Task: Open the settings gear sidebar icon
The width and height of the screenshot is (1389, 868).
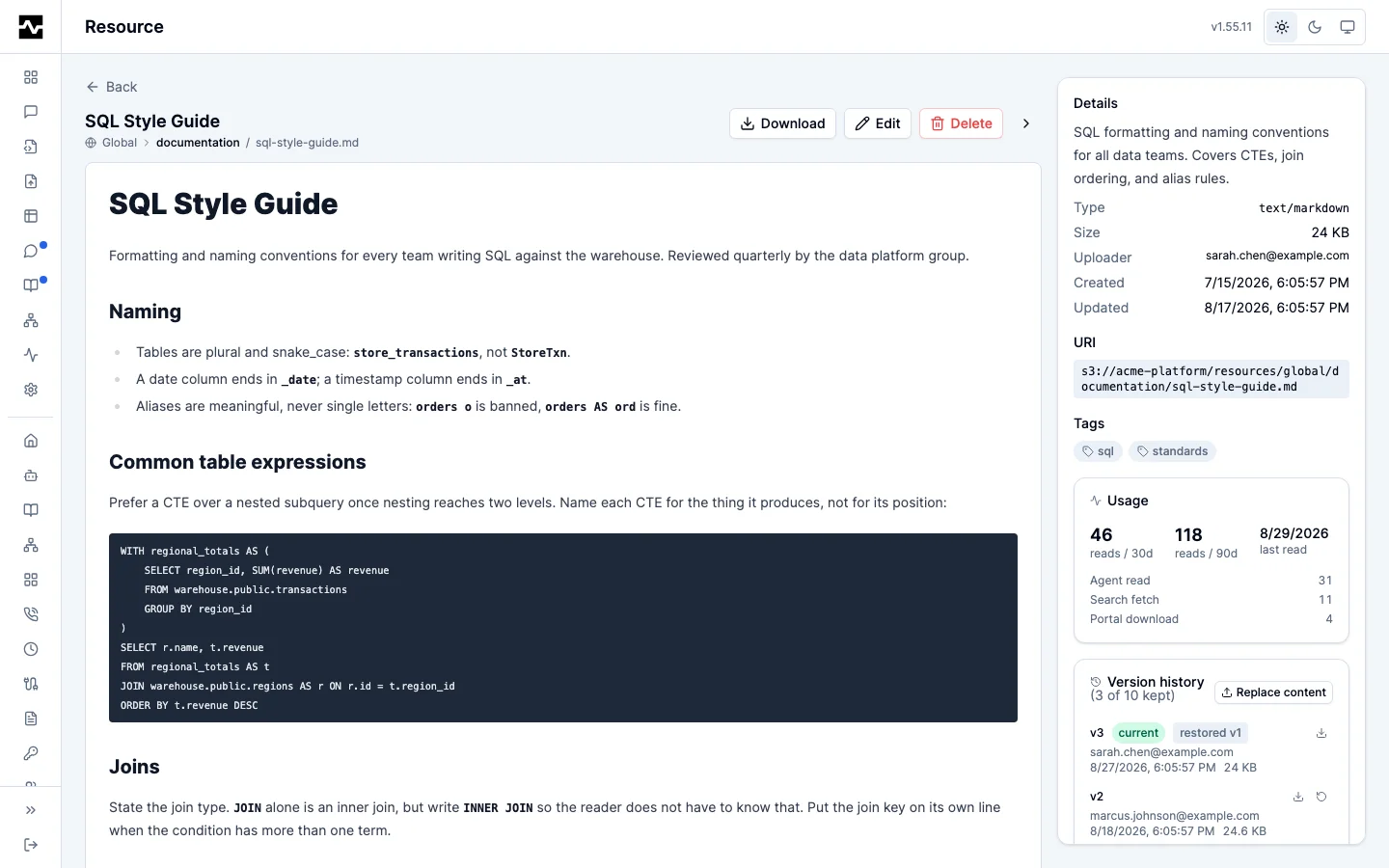Action: click(x=31, y=390)
